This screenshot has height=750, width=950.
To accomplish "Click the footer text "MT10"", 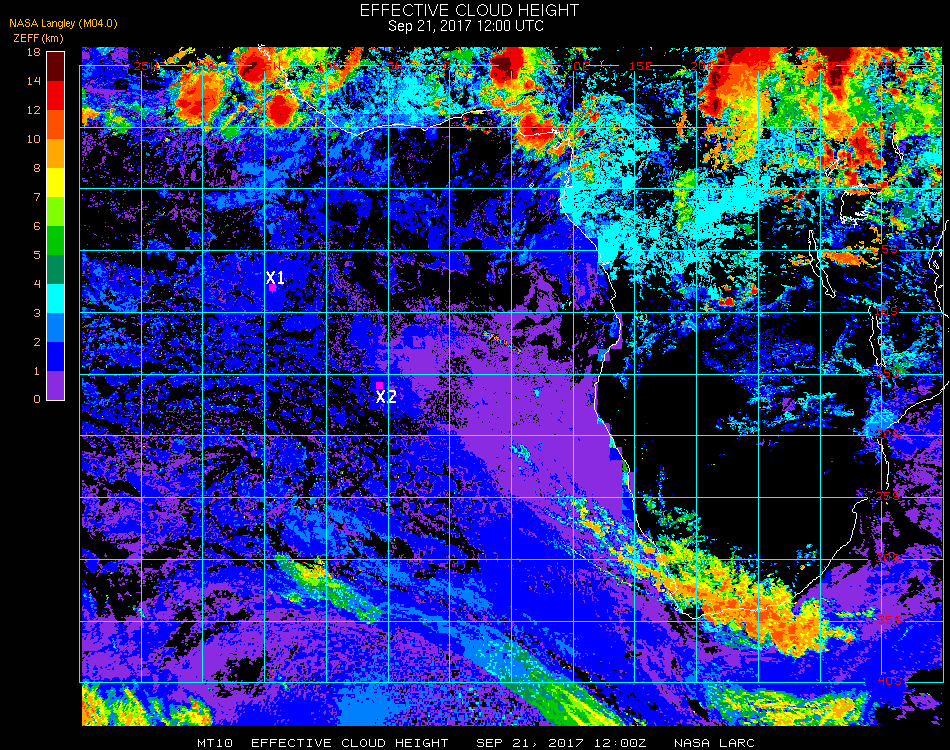I will [x=214, y=743].
